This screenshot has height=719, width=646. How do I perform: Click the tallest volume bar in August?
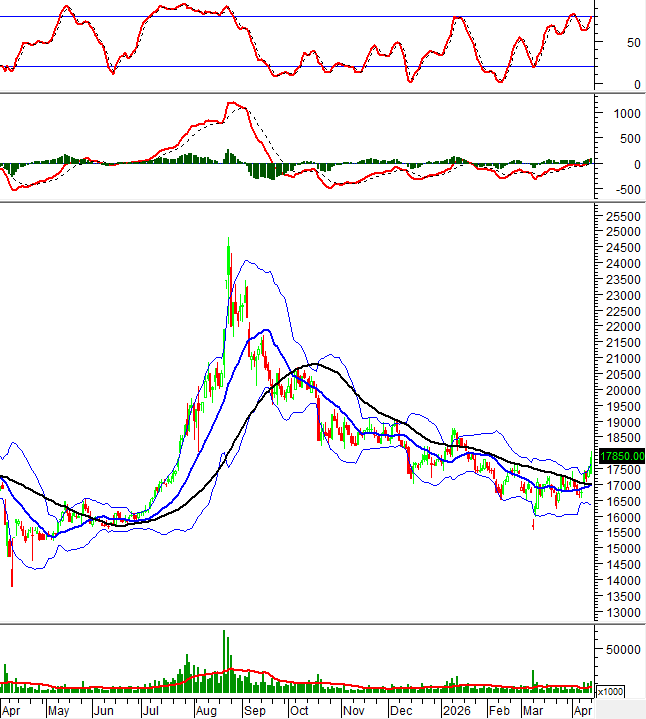(224, 660)
